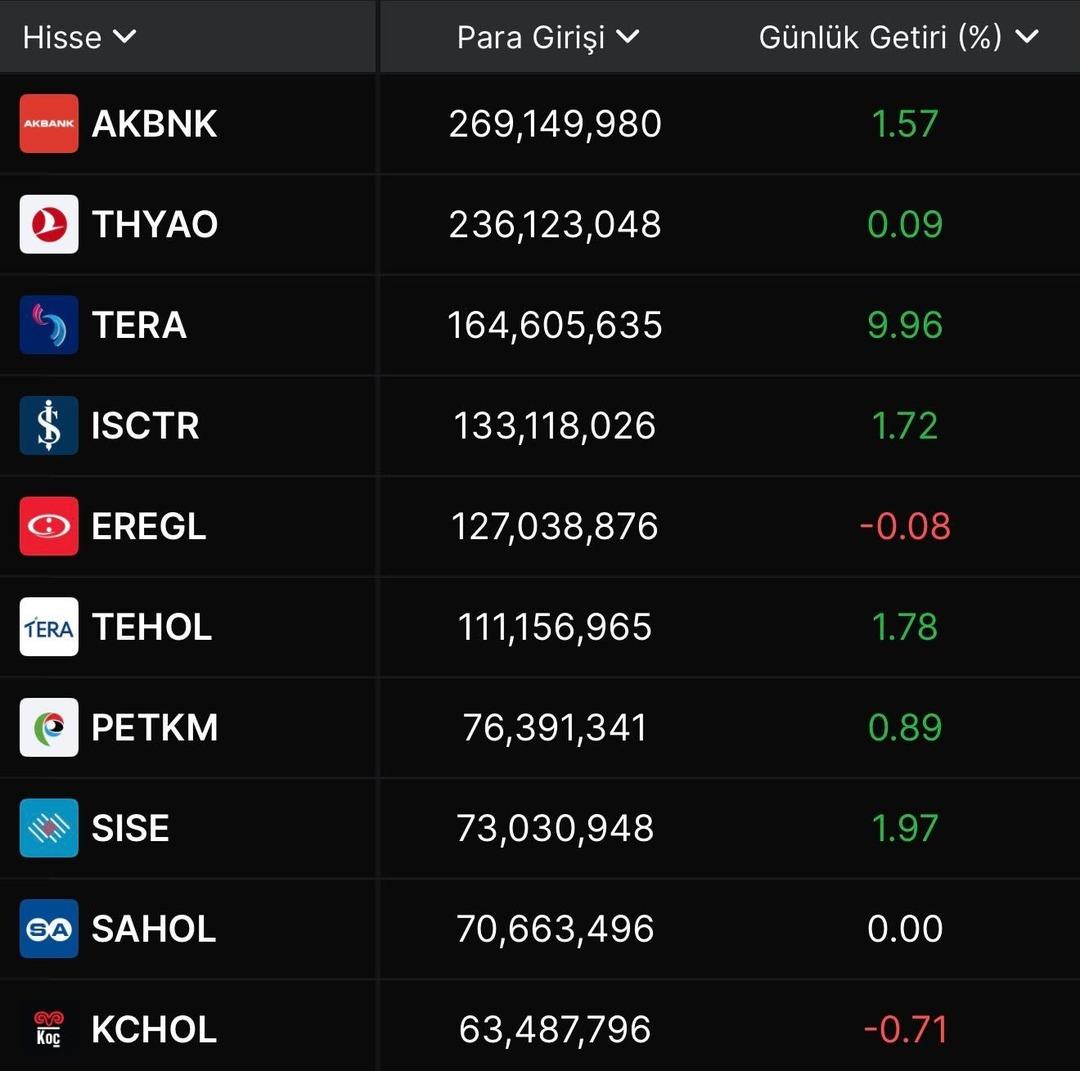Click the THYAO Turkish Airlines logo

click(x=49, y=224)
